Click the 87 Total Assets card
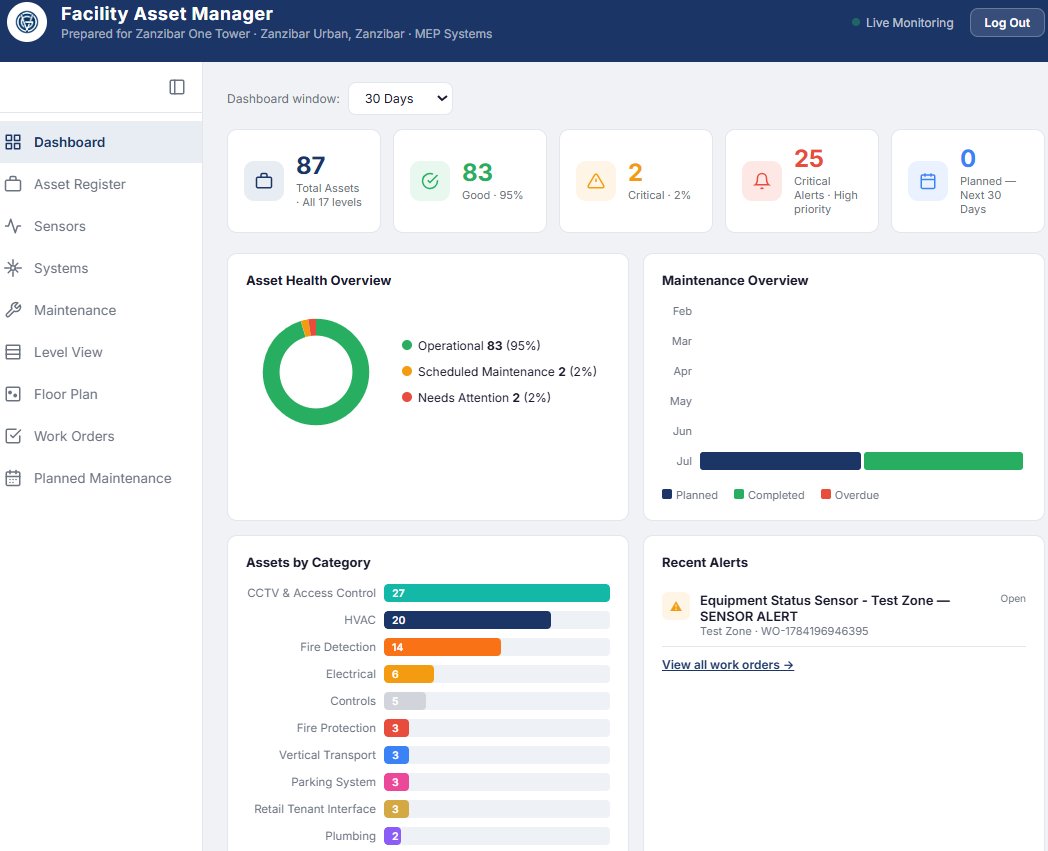 pos(304,181)
